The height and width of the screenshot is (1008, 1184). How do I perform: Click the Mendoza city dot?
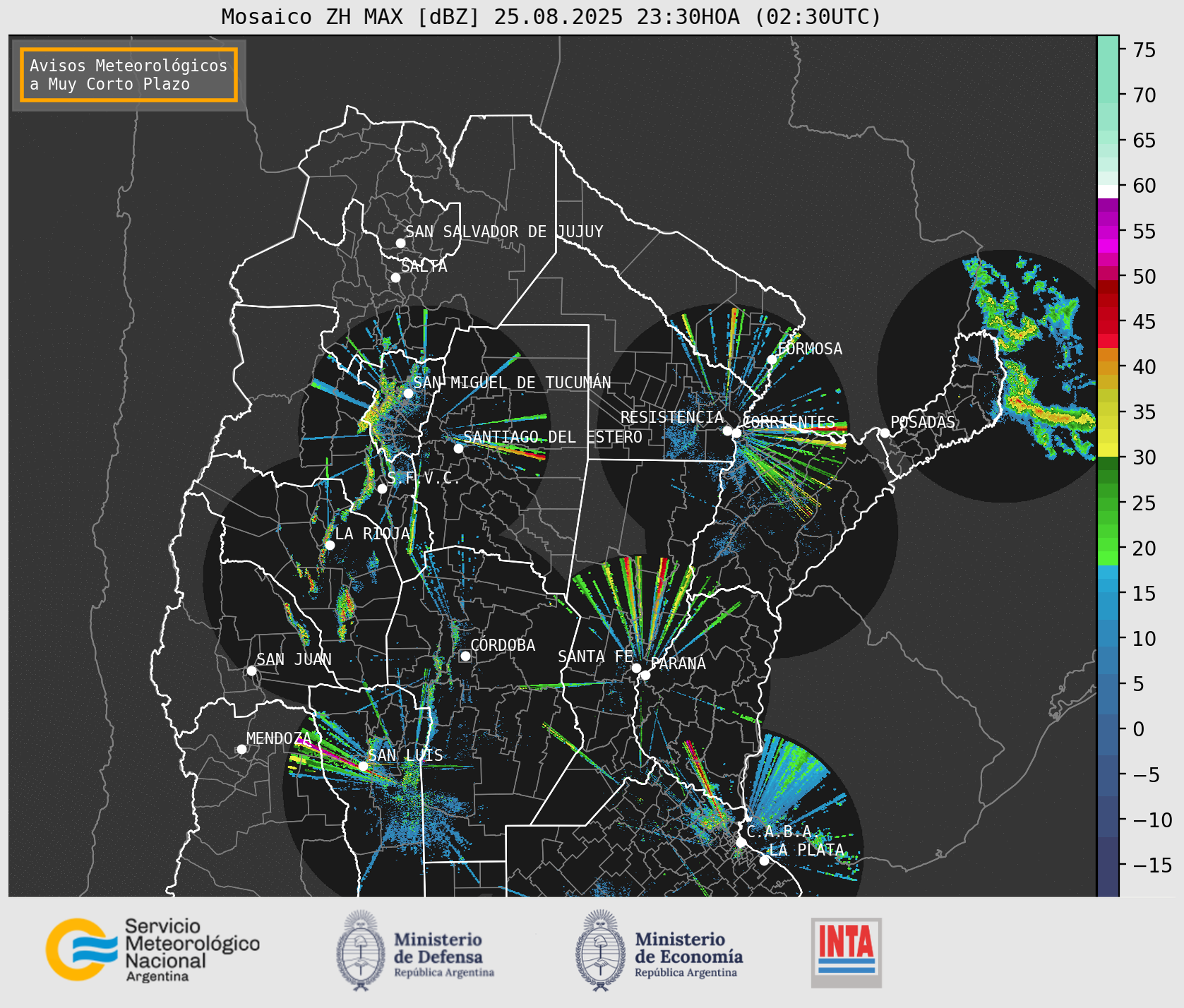[x=241, y=749]
